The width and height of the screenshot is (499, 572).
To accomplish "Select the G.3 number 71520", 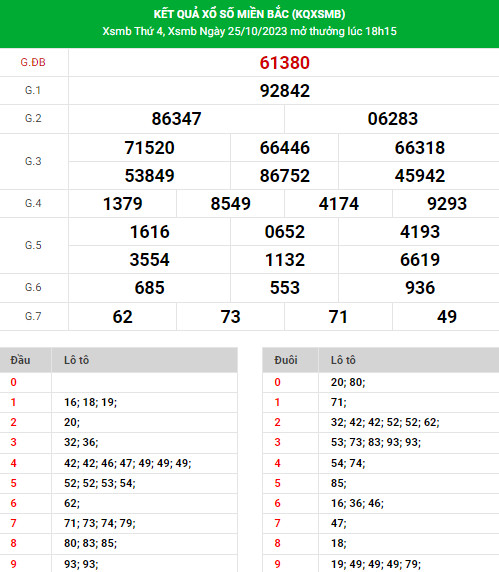I will [150, 148].
